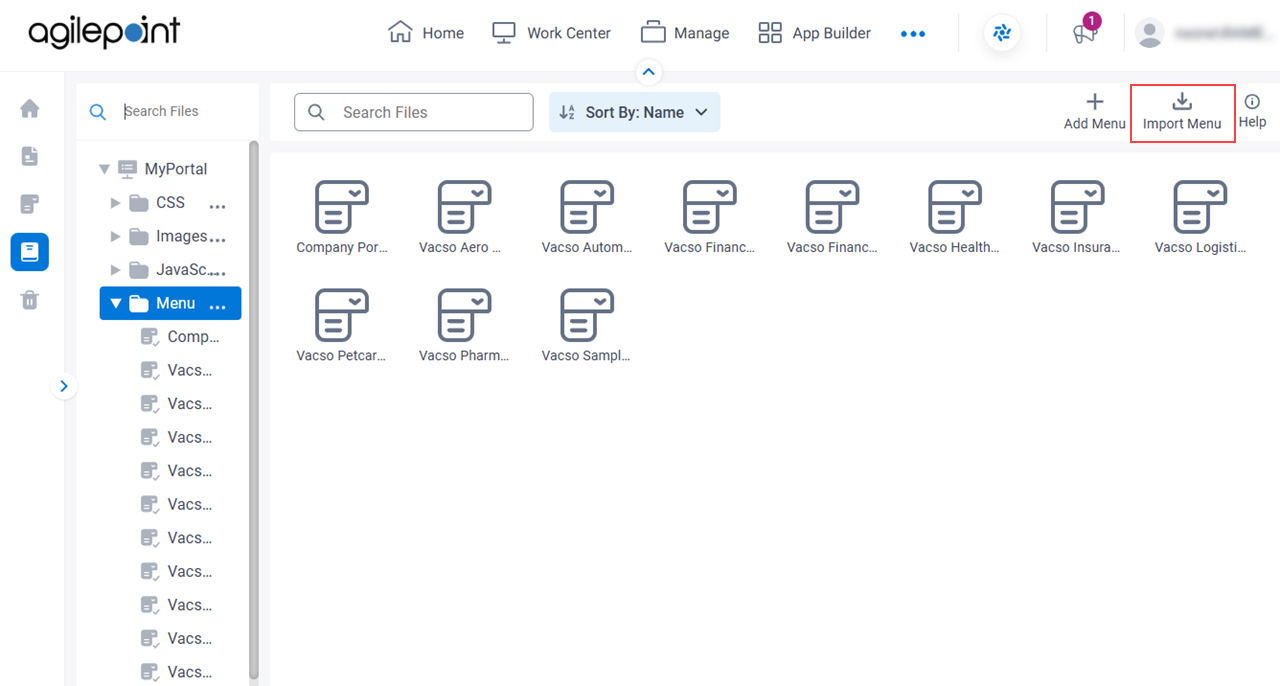Viewport: 1280px width, 686px height.
Task: Select the CSS folder label
Action: coord(170,202)
